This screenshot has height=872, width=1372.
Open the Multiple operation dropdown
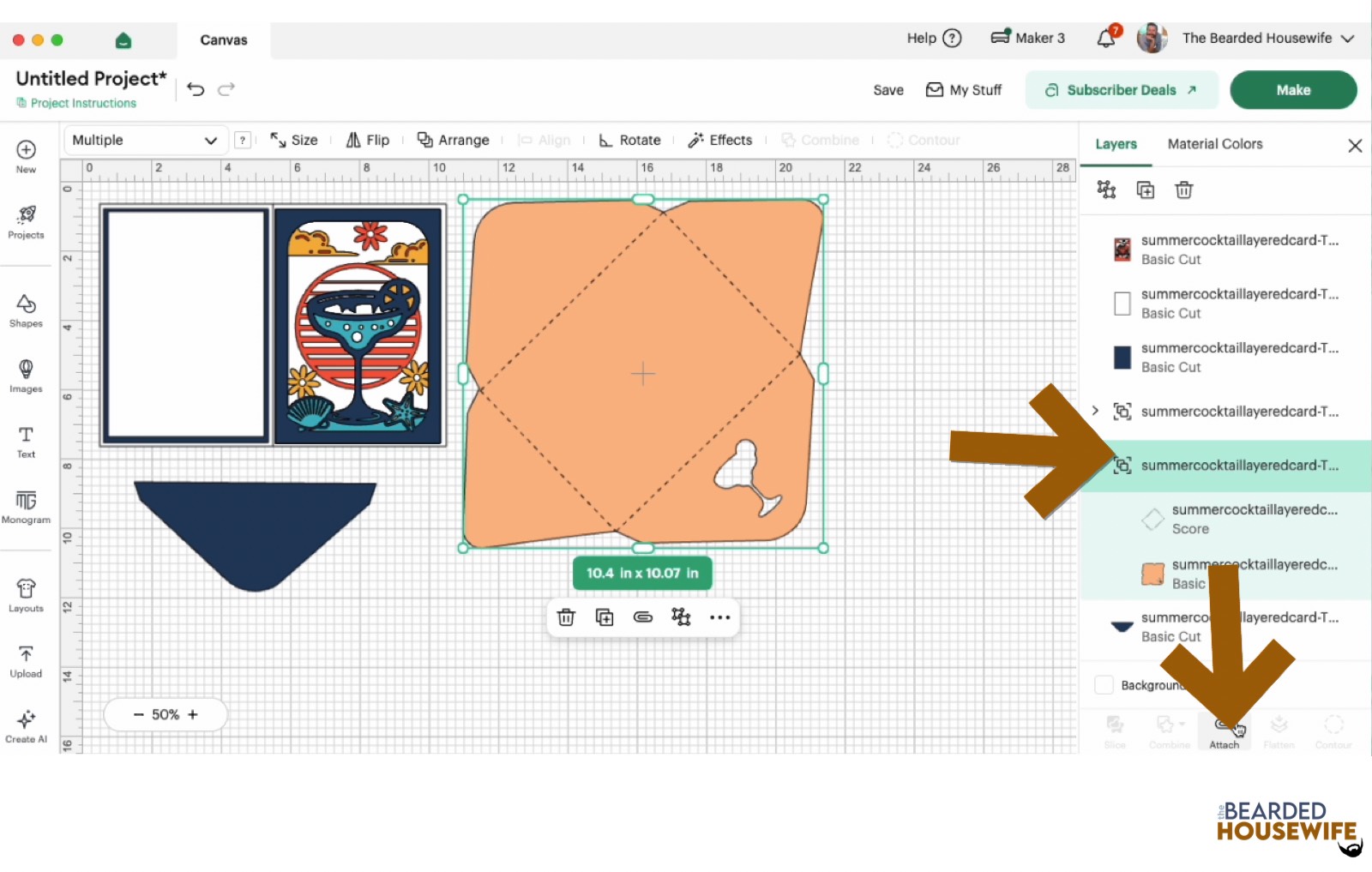click(x=145, y=141)
